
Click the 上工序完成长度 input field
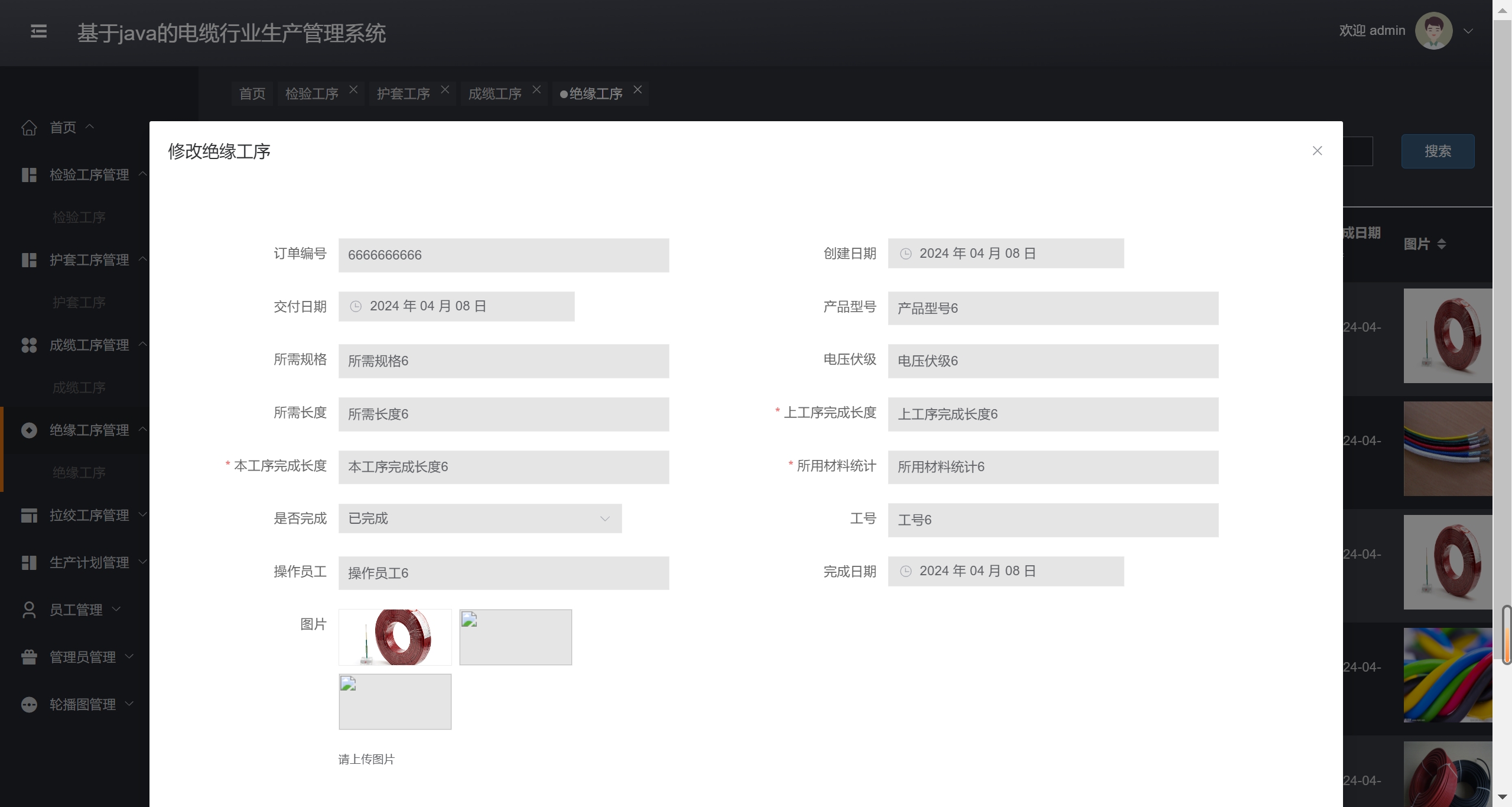1053,414
